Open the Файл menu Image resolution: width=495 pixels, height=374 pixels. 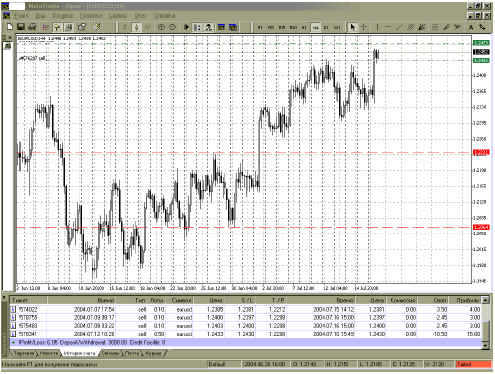click(x=20, y=16)
